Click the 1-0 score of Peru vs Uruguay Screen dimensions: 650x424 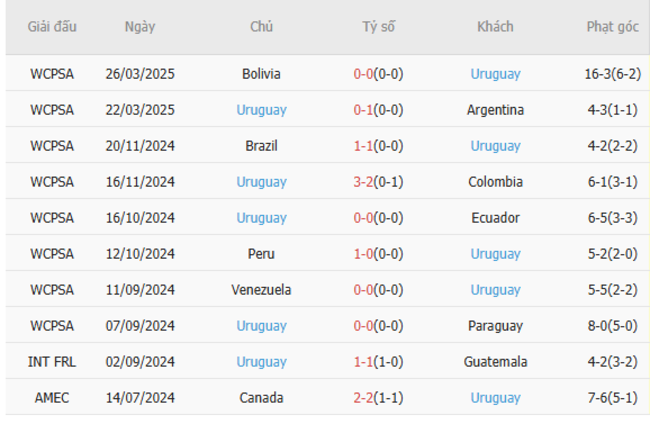pos(364,254)
